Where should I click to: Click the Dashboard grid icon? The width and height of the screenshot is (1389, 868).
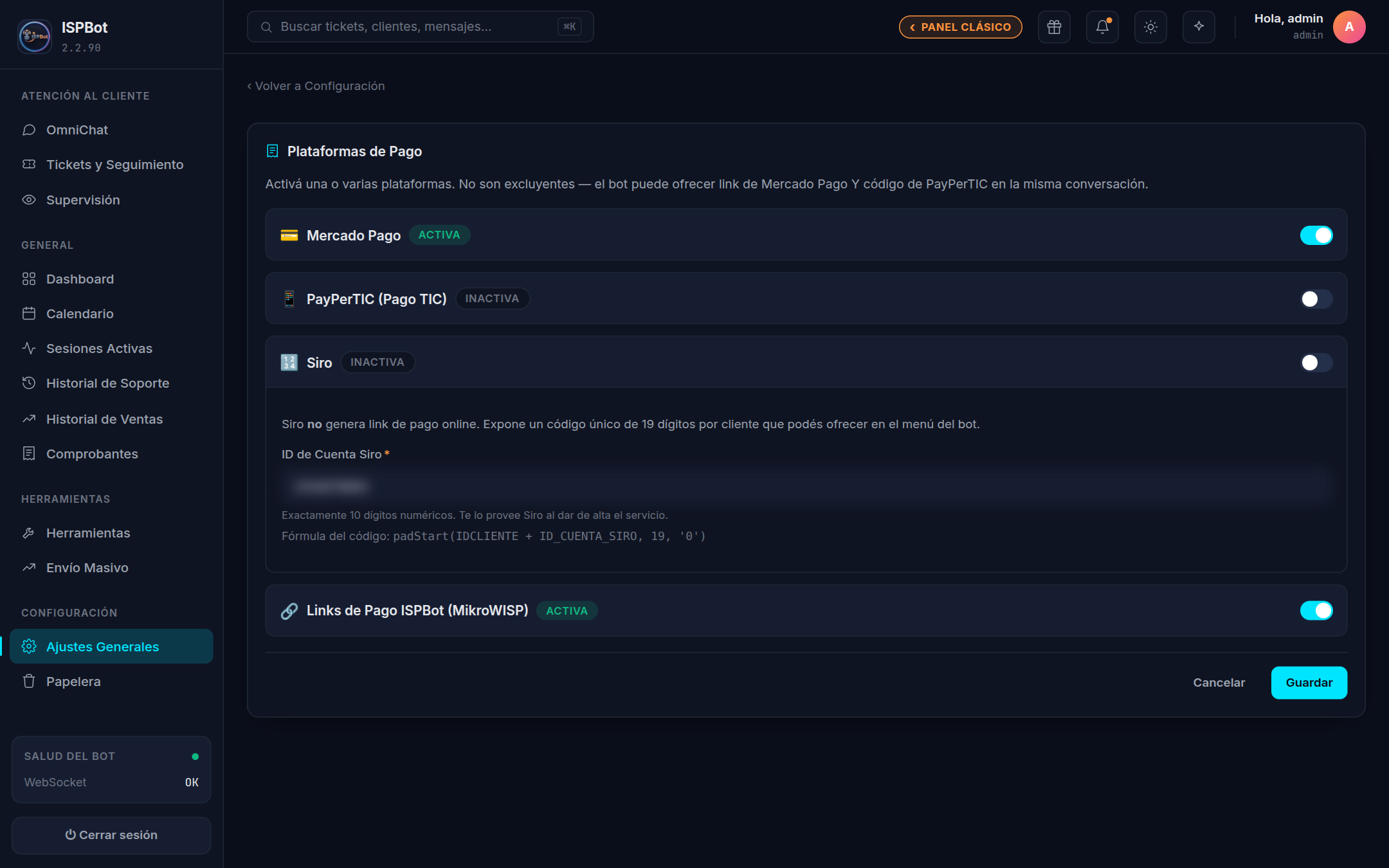[x=29, y=279]
